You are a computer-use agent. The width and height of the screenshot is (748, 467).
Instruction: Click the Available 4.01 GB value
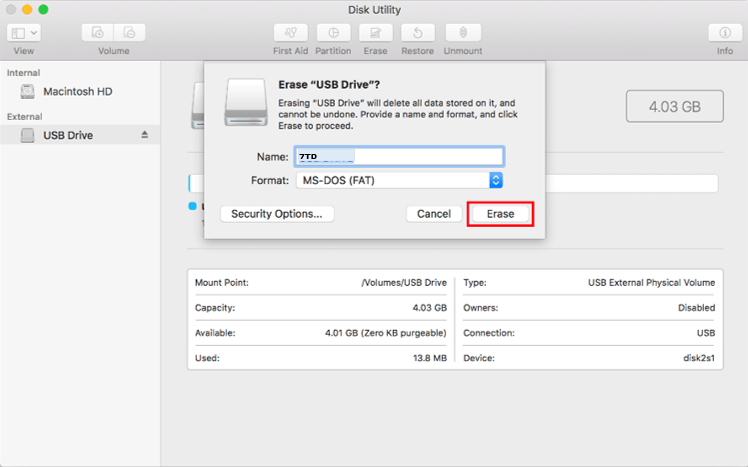pos(385,333)
